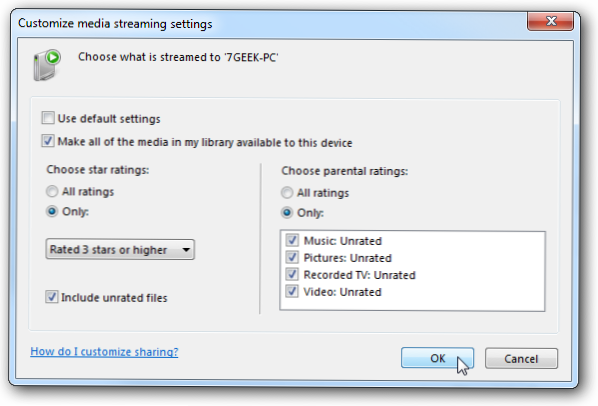Confirm settings with the OK button

pos(437,358)
